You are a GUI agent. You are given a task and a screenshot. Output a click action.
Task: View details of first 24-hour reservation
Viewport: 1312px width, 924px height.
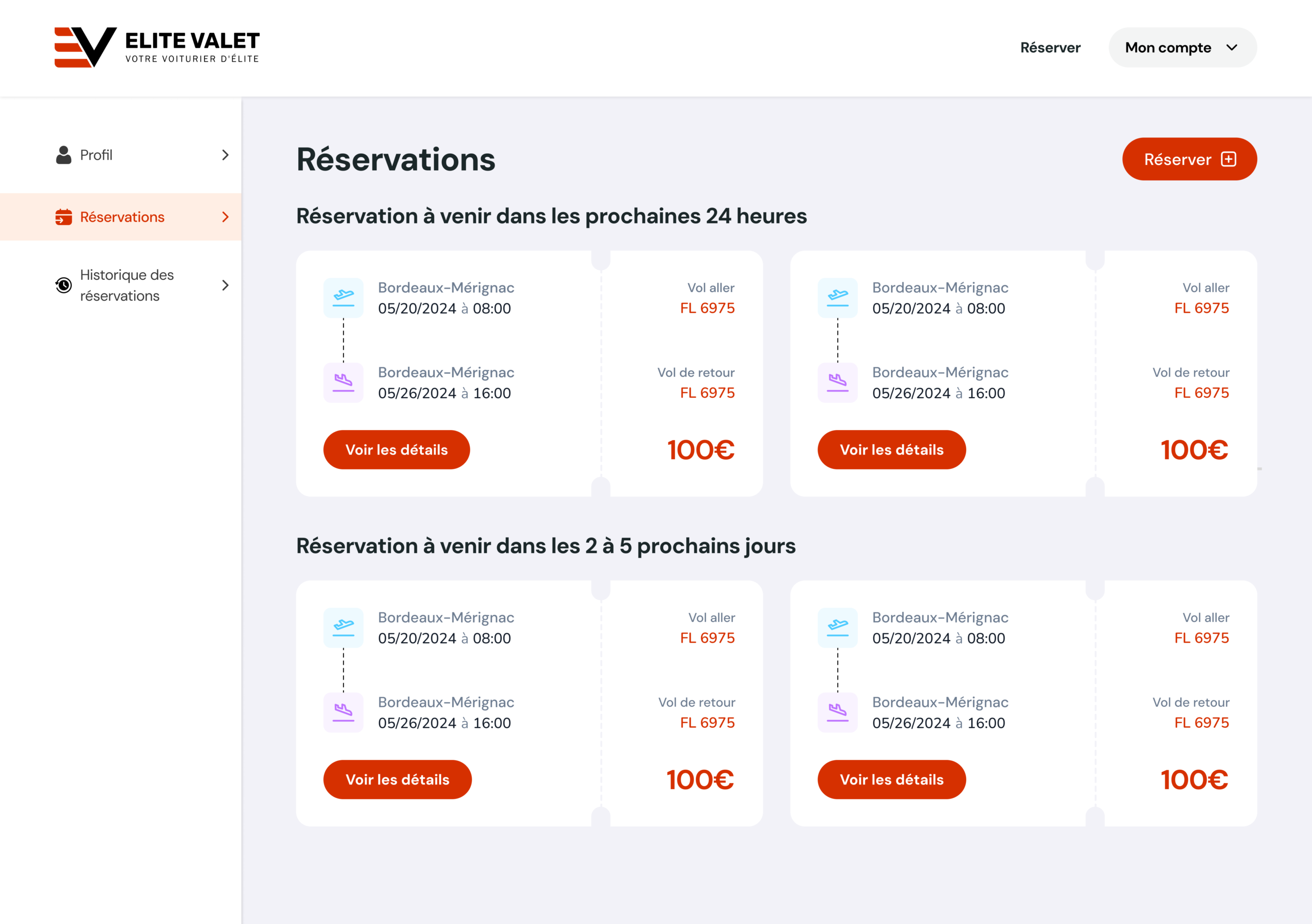pos(397,450)
